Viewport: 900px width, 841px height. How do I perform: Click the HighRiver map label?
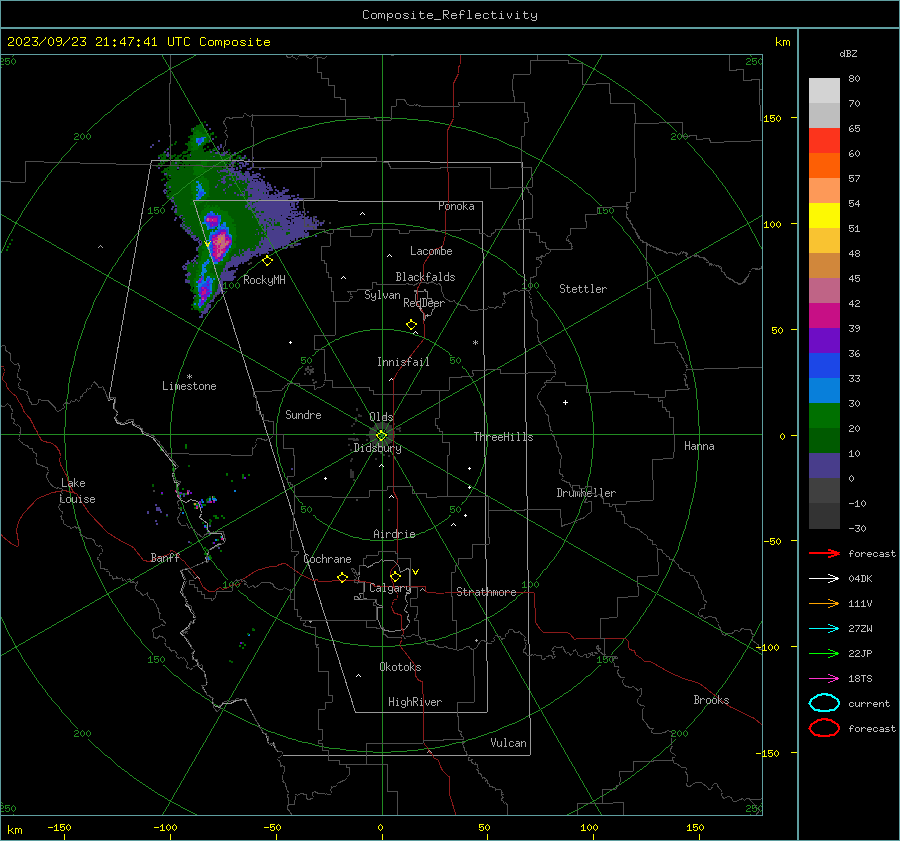coord(415,702)
